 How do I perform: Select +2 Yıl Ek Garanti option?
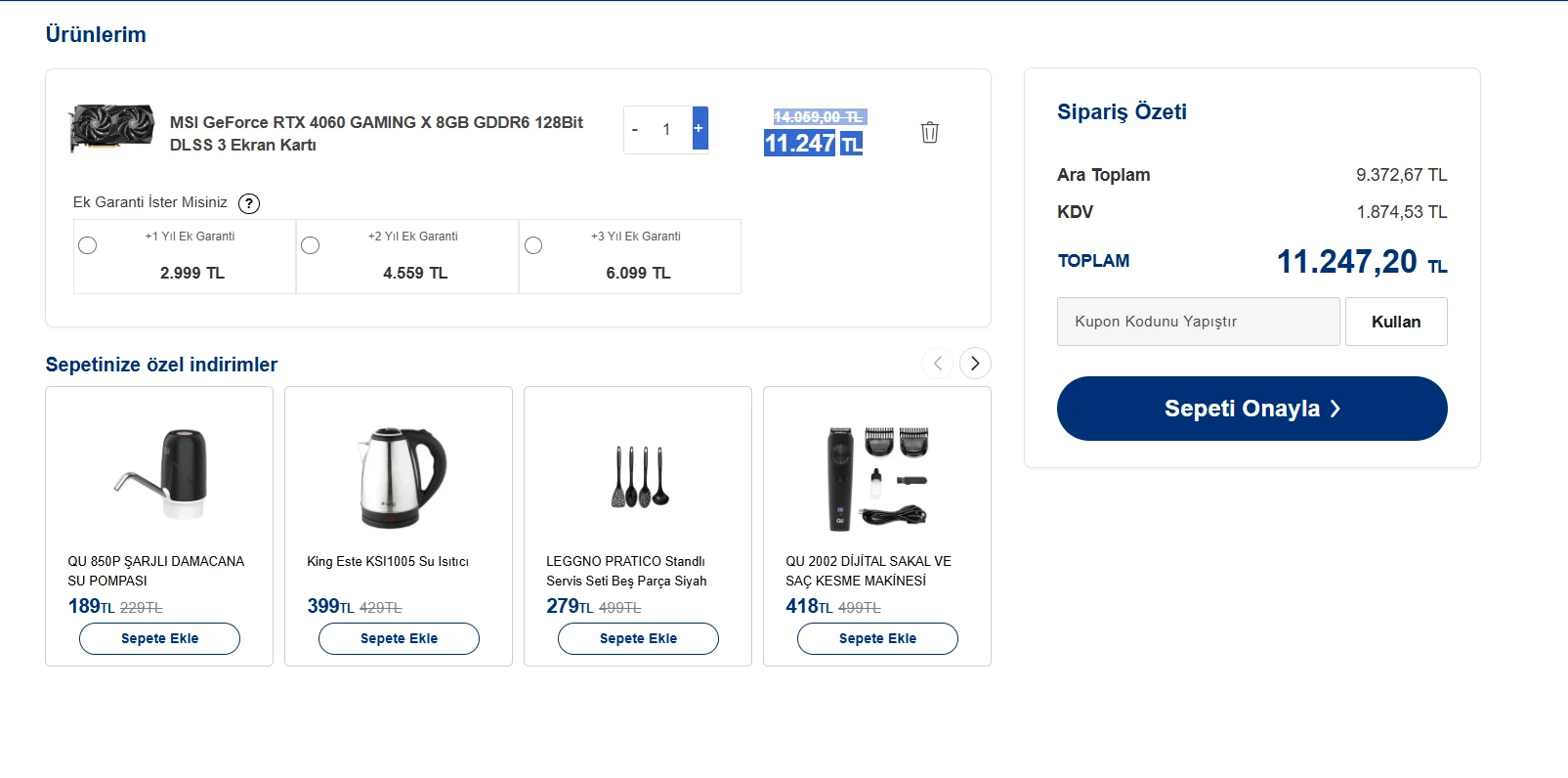(311, 245)
